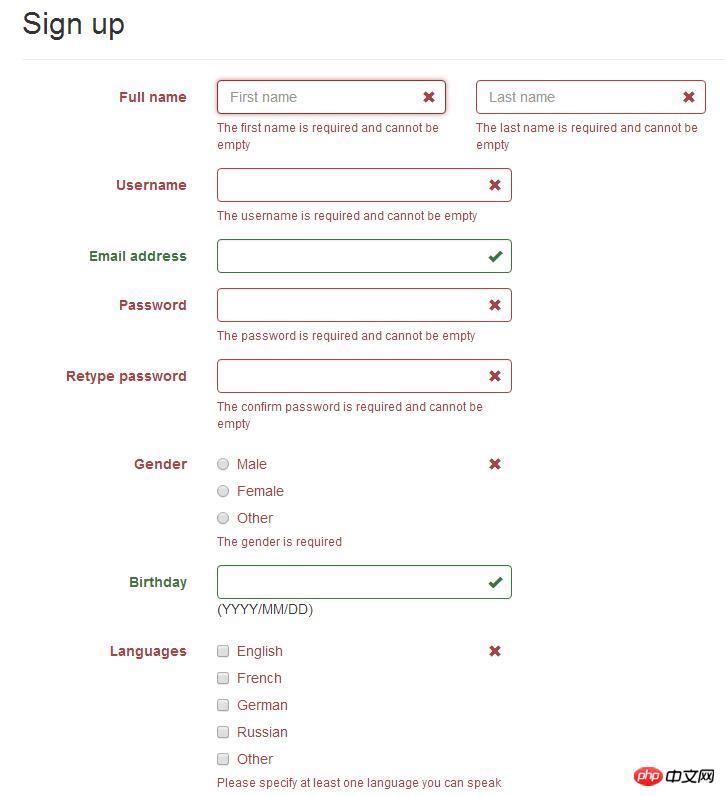725x796 pixels.
Task: Select the Female gender radio button
Action: tap(223, 491)
